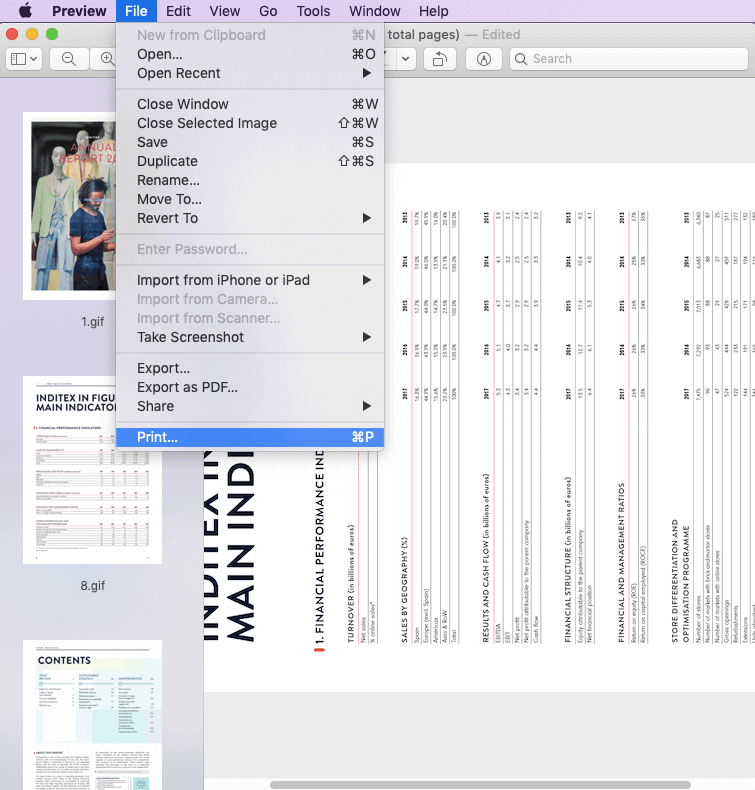The height and width of the screenshot is (790, 755).
Task: Click the horizontal scrollbar at bottom
Action: tap(500, 784)
